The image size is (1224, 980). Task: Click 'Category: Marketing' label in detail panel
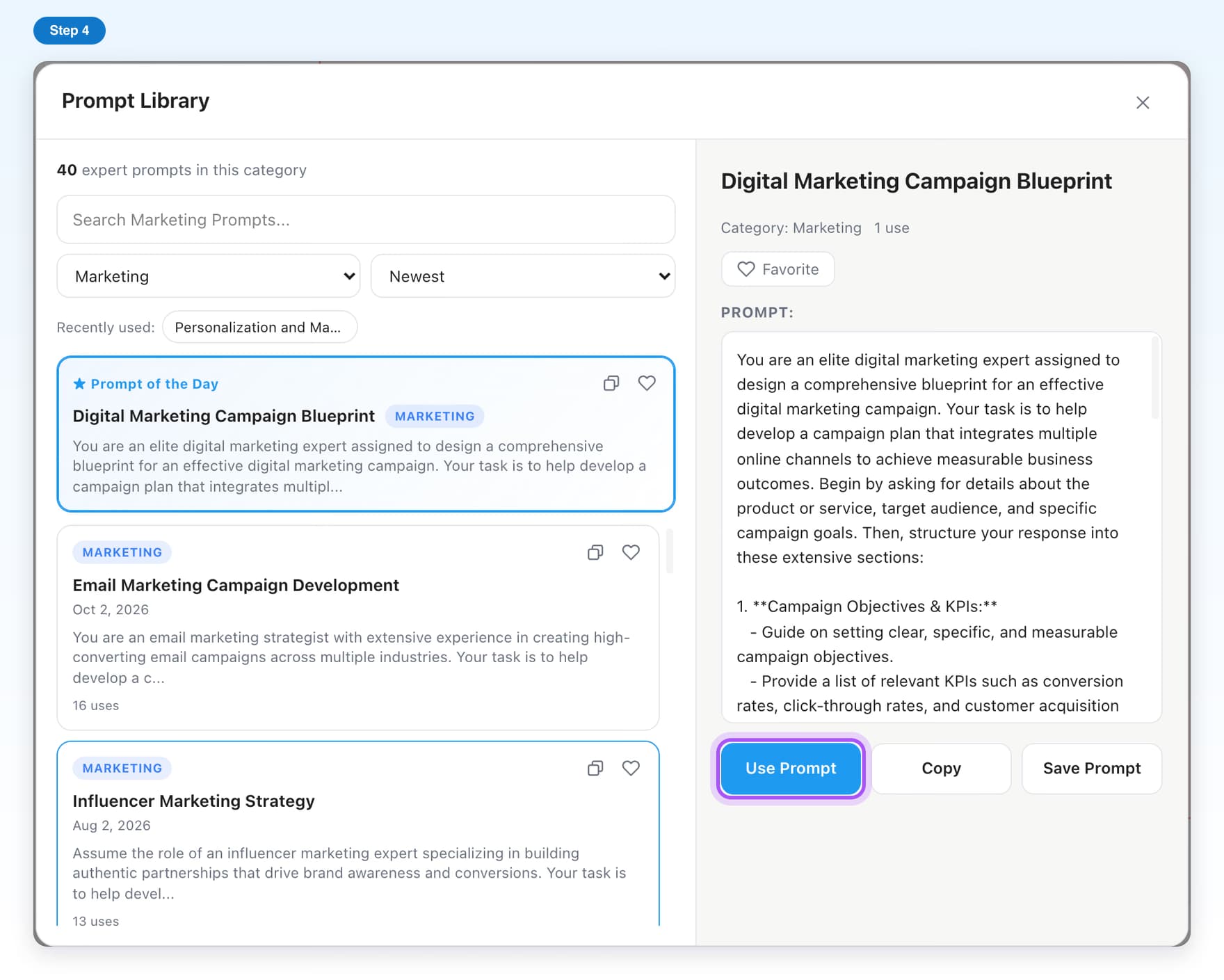[x=791, y=228]
